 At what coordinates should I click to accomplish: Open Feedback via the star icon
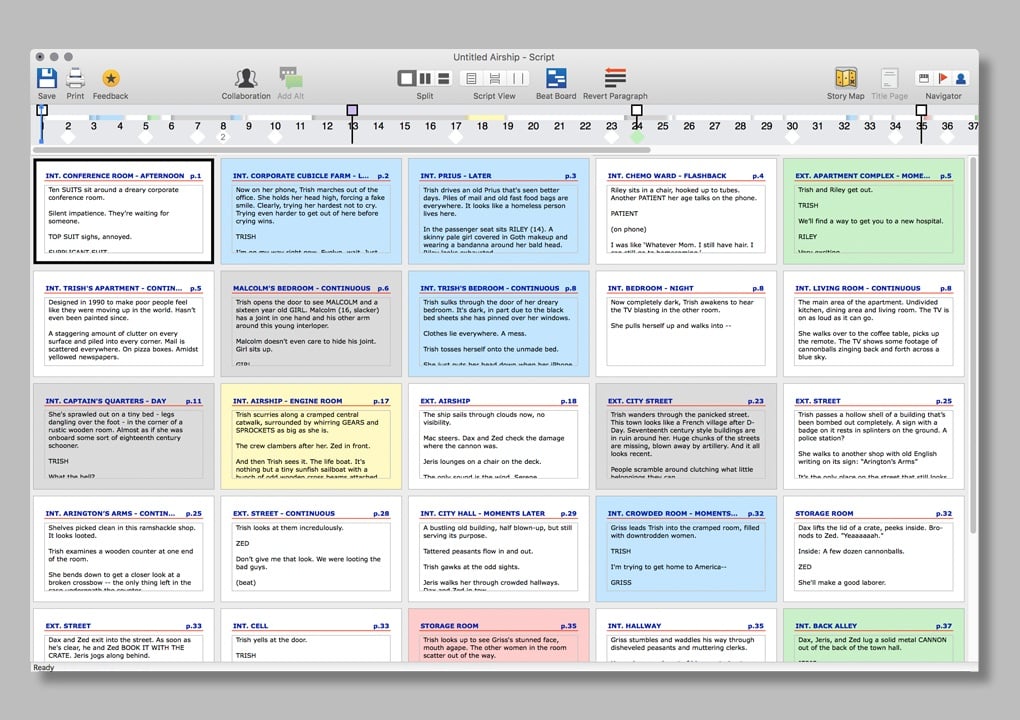tap(111, 78)
